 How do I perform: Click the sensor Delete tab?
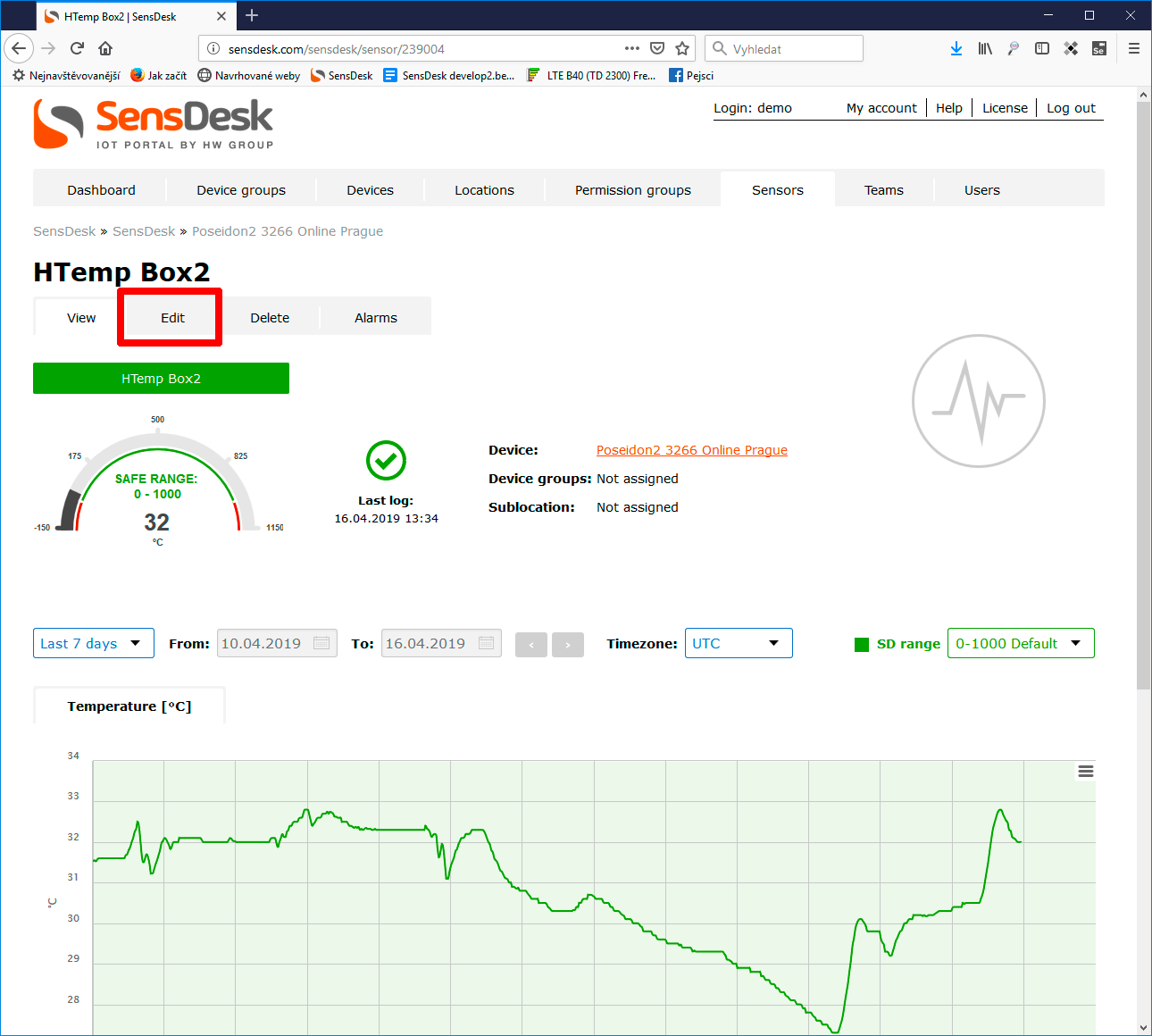270,318
